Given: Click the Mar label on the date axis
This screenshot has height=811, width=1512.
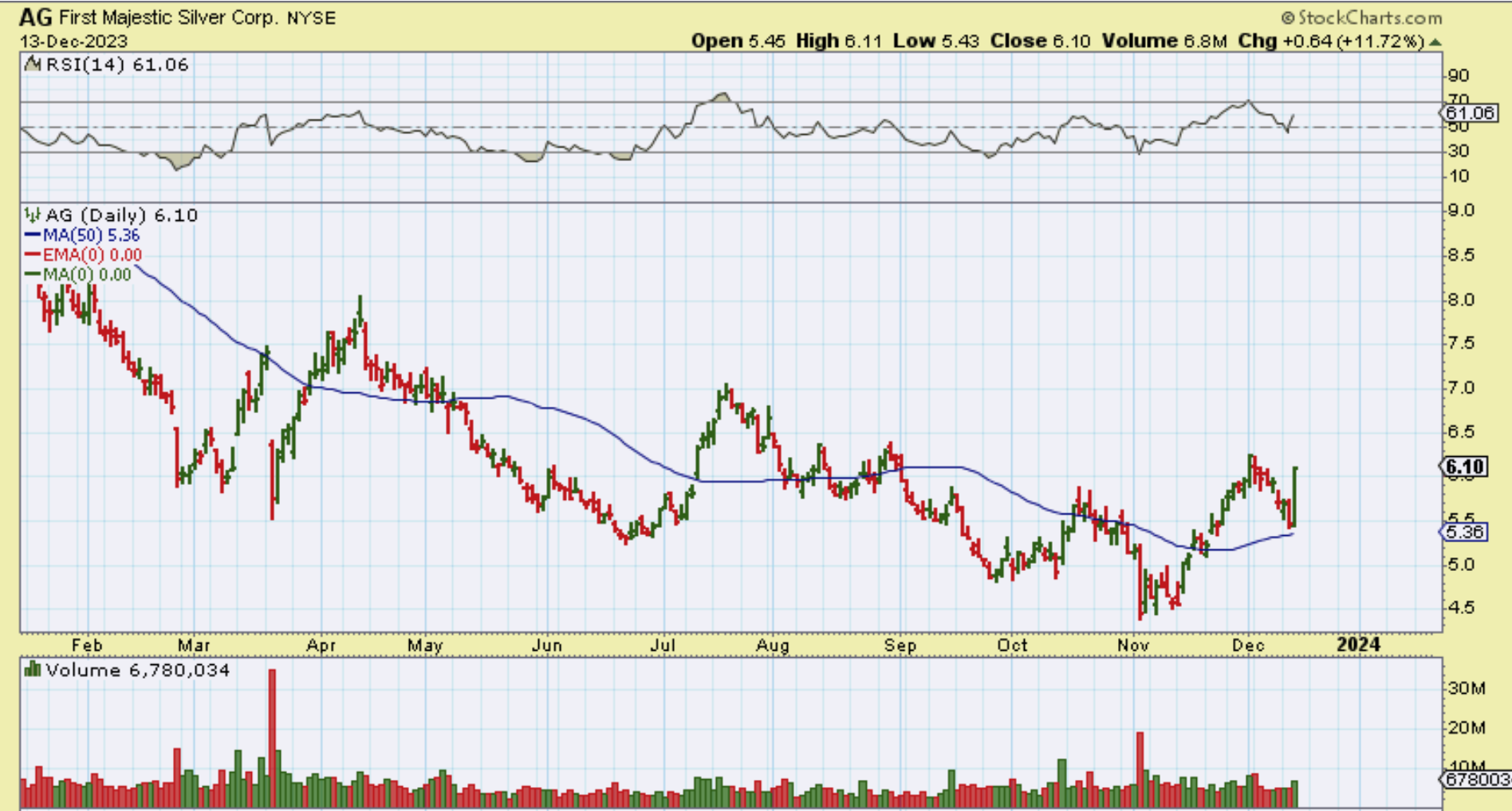Looking at the screenshot, I should 194,645.
